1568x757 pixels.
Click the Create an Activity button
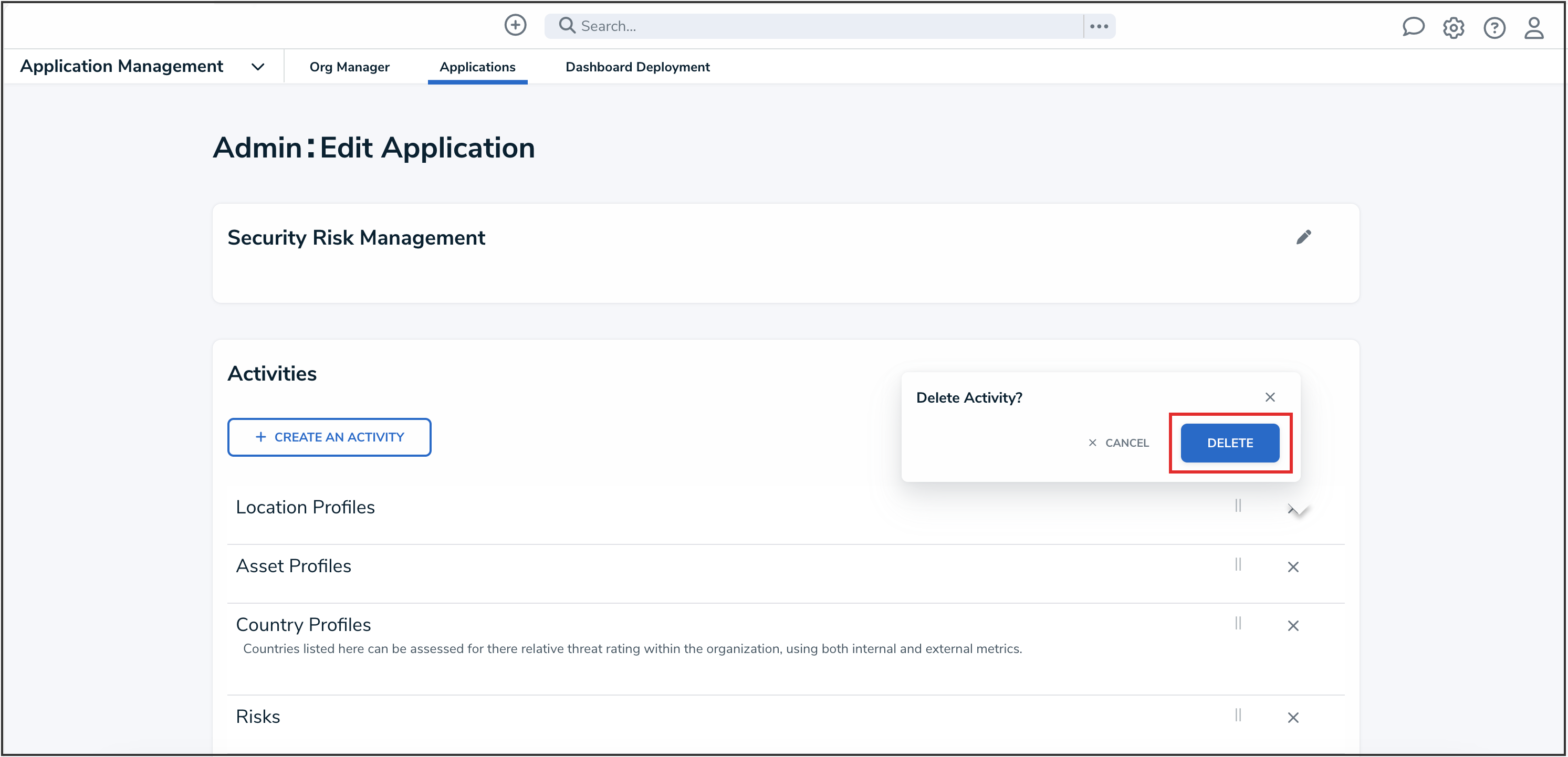point(329,437)
